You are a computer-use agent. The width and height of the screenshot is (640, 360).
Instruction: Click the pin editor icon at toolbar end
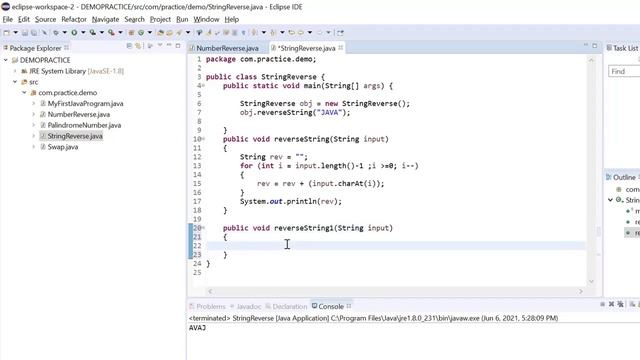pos(340,33)
